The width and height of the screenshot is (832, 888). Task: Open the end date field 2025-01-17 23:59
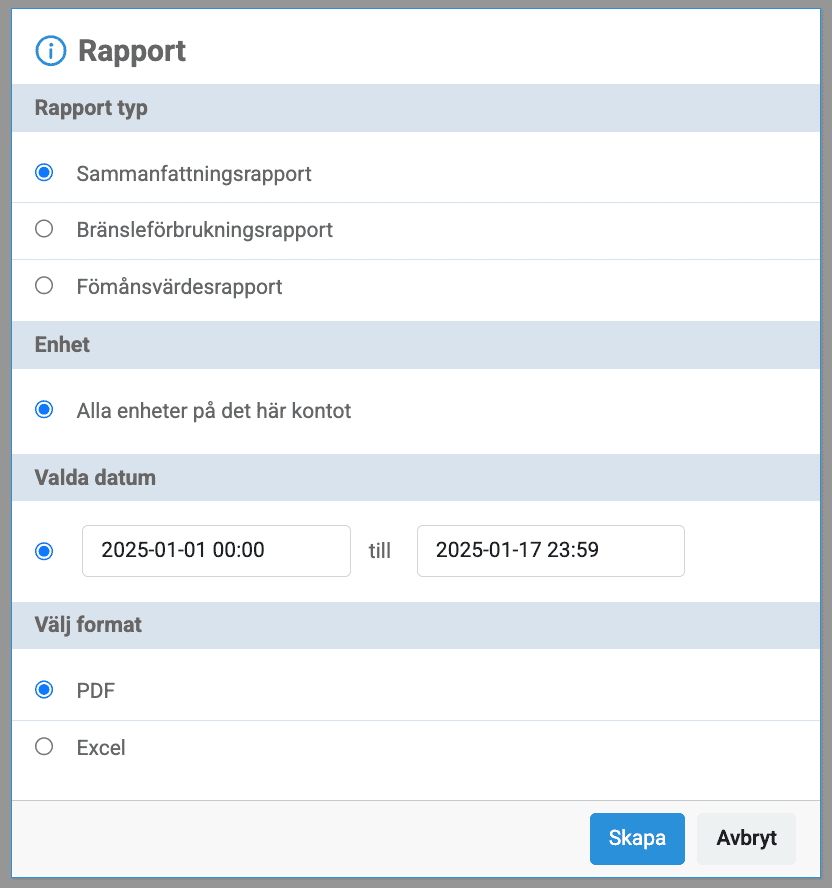[x=550, y=550]
